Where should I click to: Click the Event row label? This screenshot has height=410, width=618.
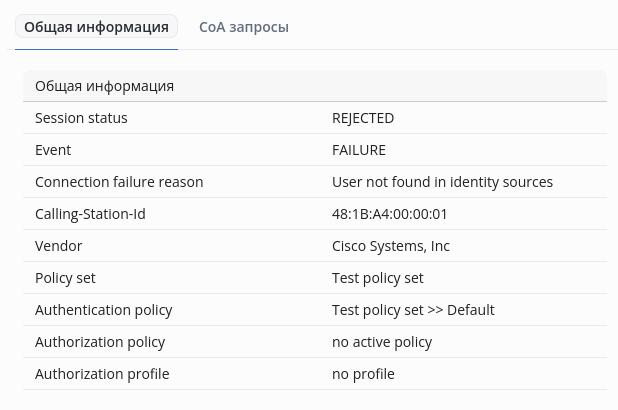pos(53,150)
